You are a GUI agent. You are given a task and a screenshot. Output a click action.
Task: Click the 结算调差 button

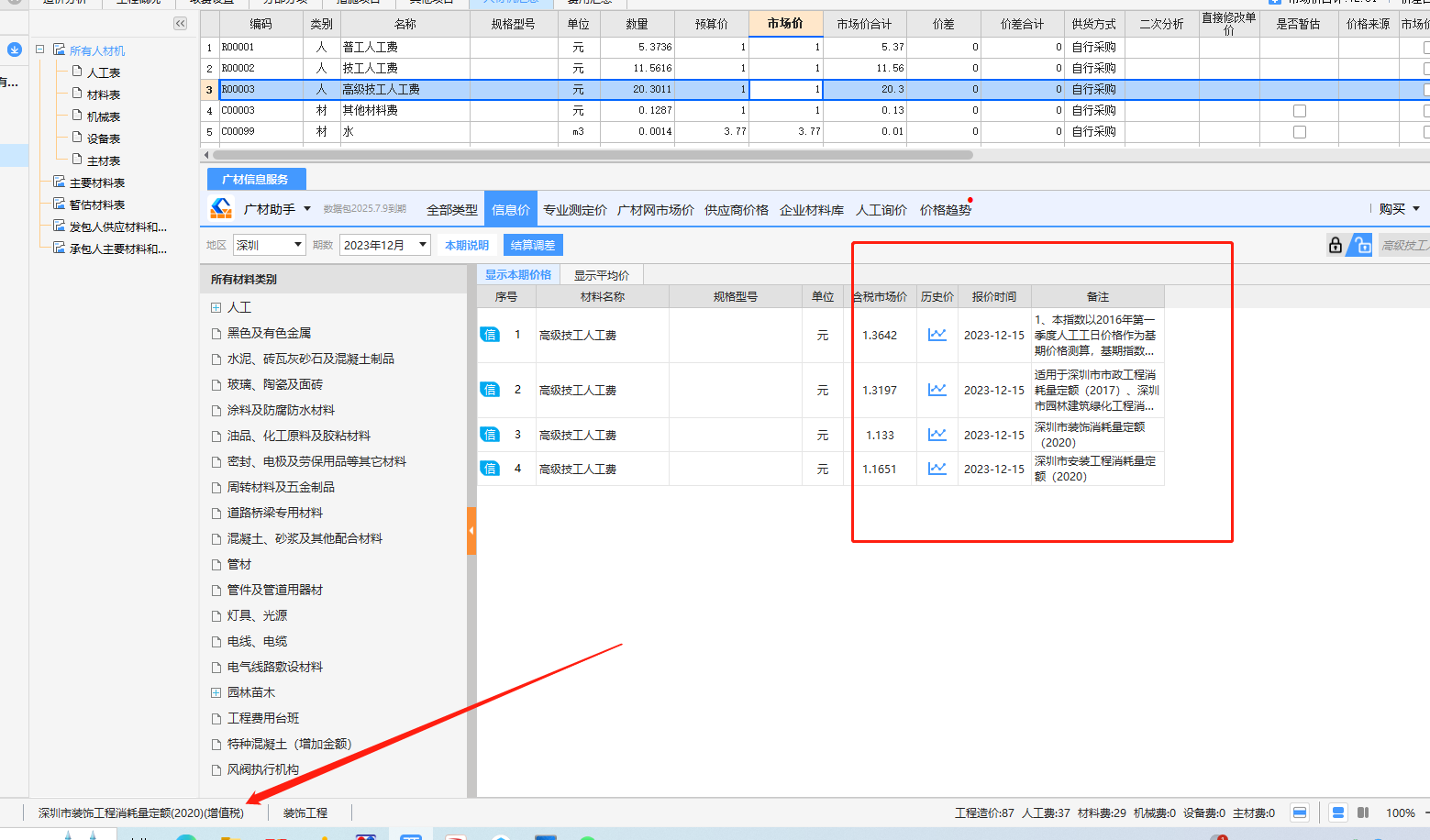(533, 245)
